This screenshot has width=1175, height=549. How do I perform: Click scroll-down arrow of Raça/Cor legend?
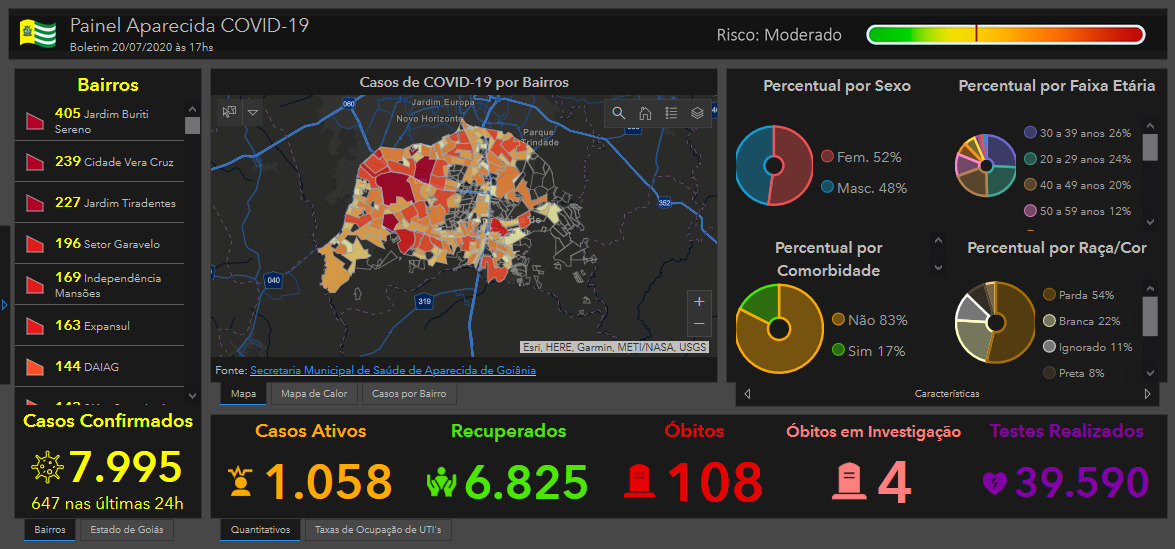pos(1150,372)
